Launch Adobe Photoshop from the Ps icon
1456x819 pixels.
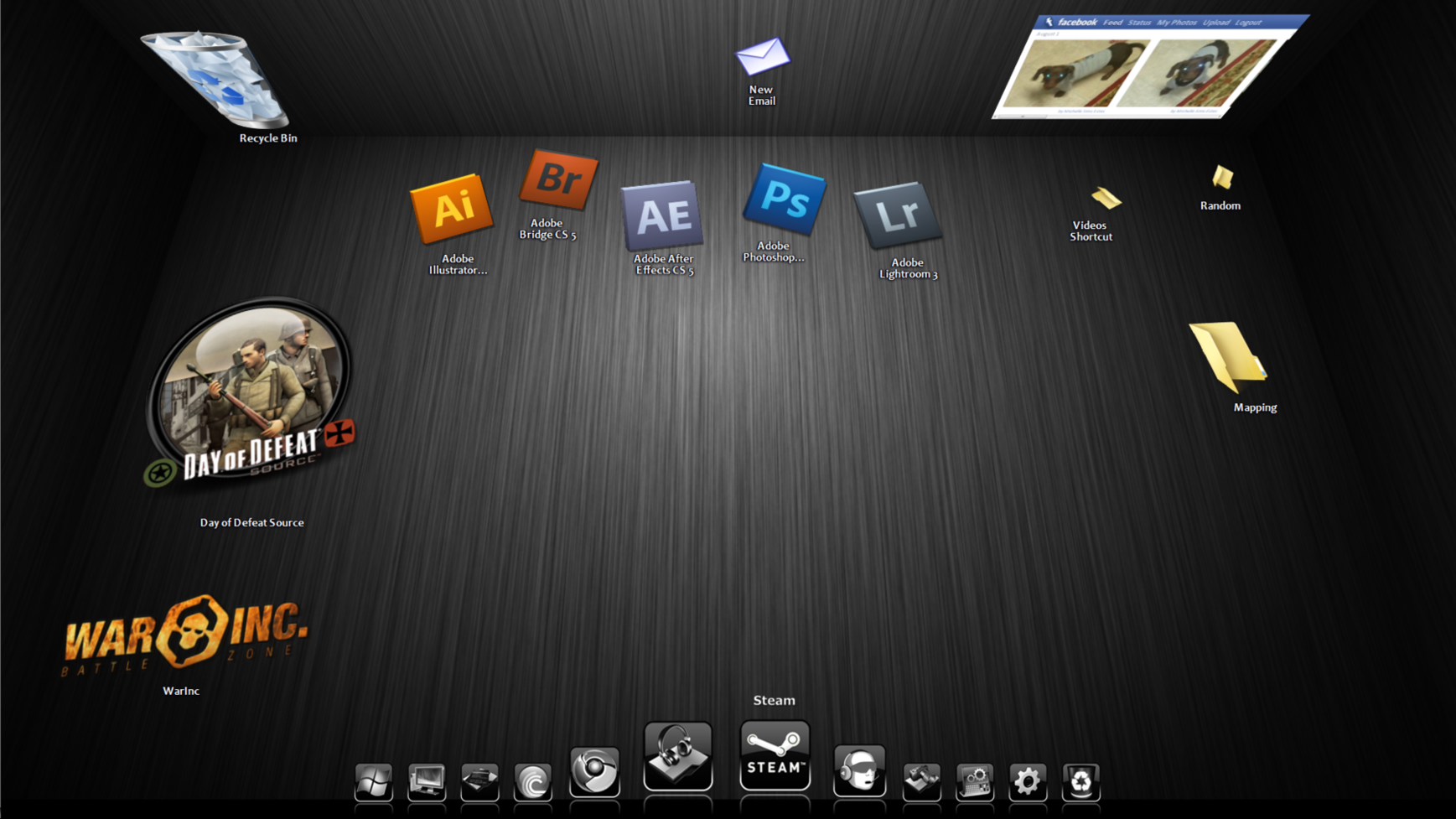tap(785, 199)
